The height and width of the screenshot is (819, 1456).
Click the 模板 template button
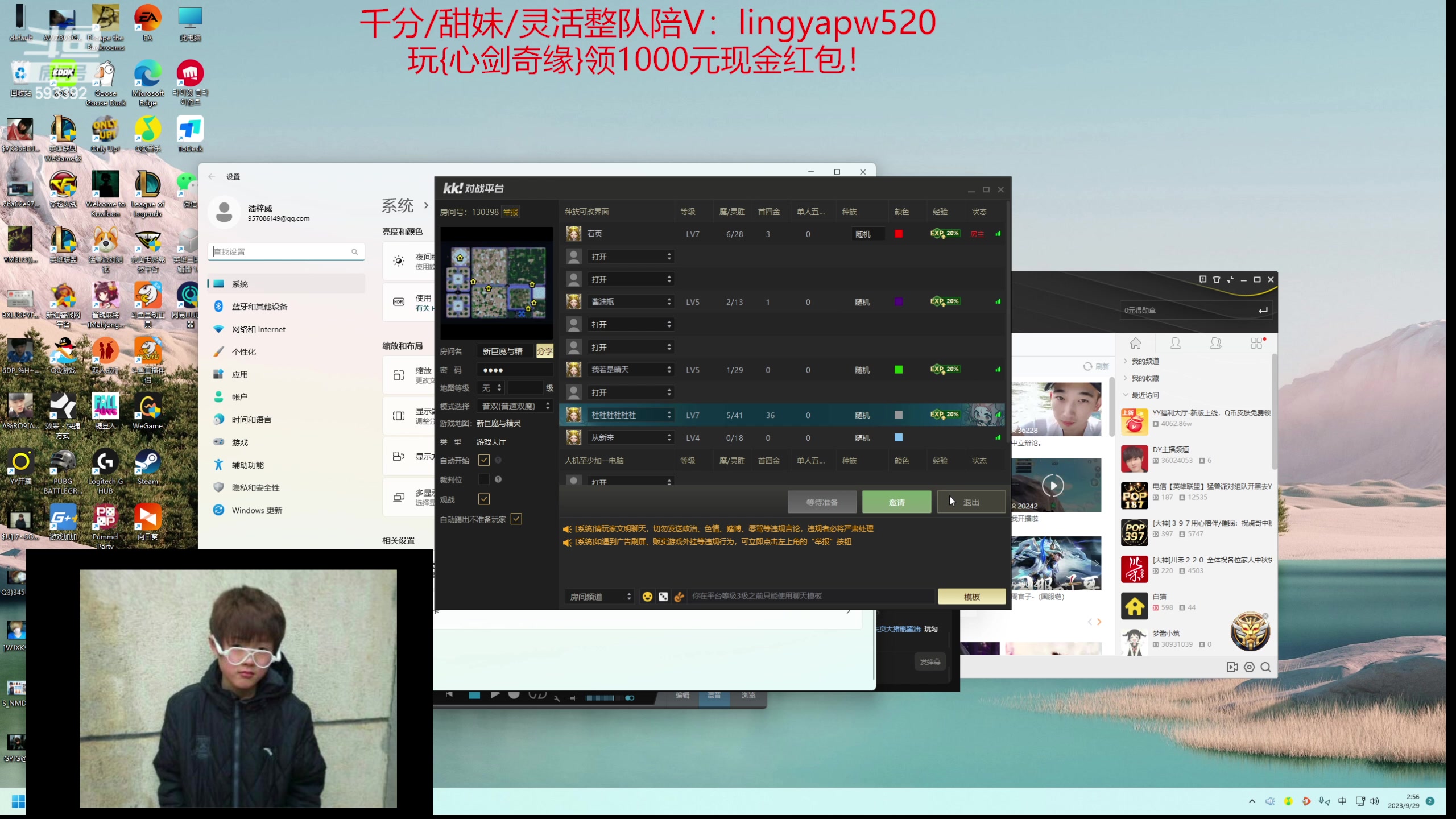(x=971, y=596)
